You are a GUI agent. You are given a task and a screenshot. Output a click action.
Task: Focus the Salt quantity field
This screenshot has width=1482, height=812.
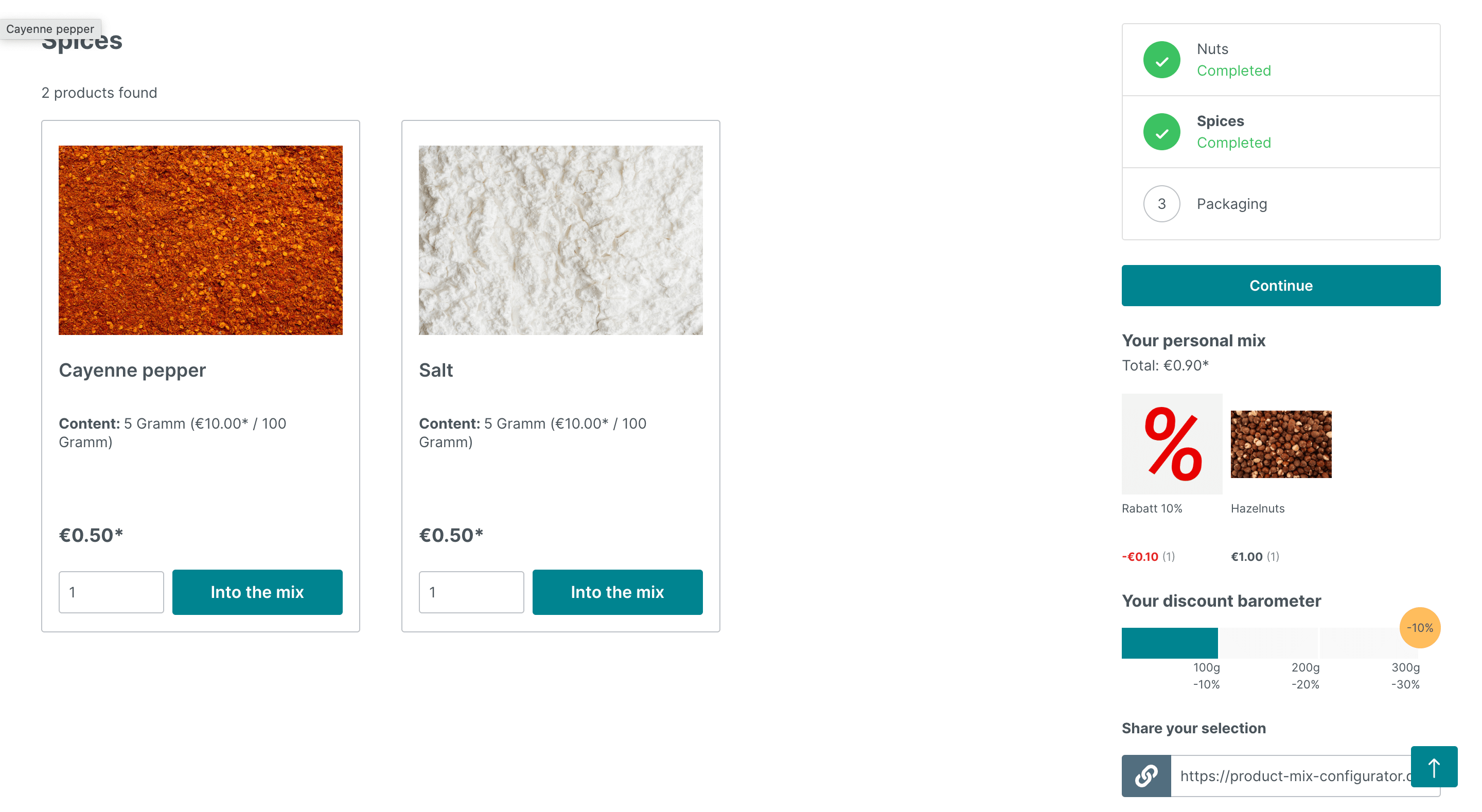[471, 592]
